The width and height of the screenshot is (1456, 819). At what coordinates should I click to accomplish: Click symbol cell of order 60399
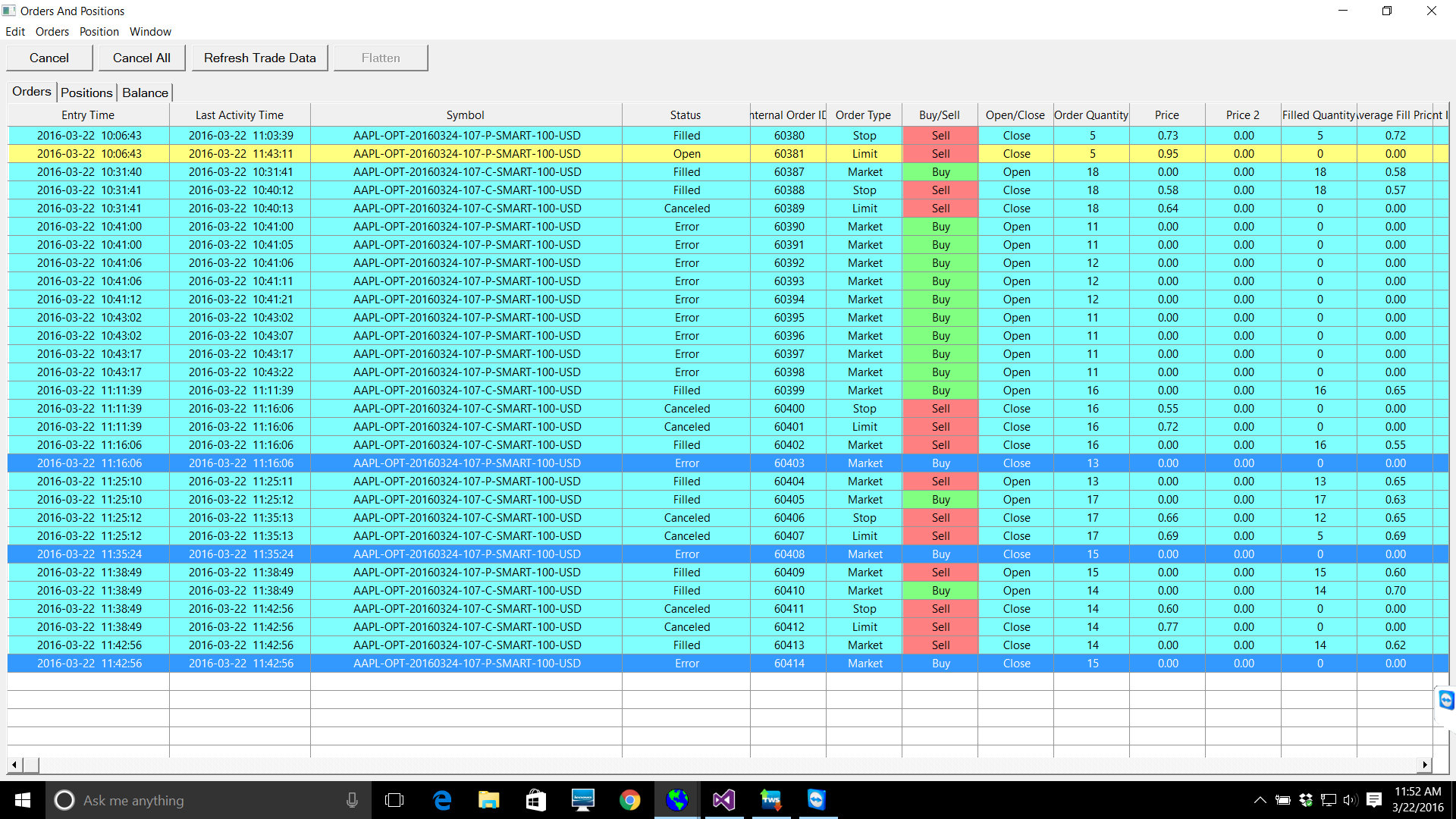[x=466, y=391]
